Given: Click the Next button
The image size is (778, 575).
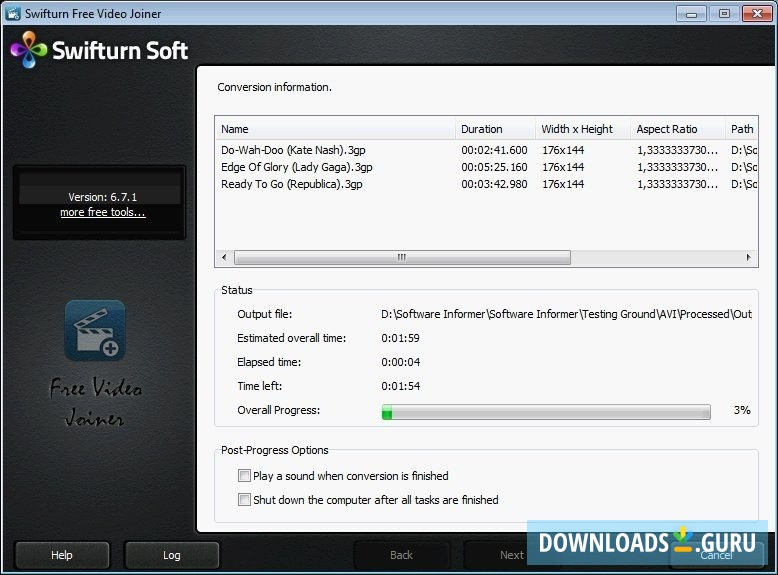Looking at the screenshot, I should coord(512,555).
